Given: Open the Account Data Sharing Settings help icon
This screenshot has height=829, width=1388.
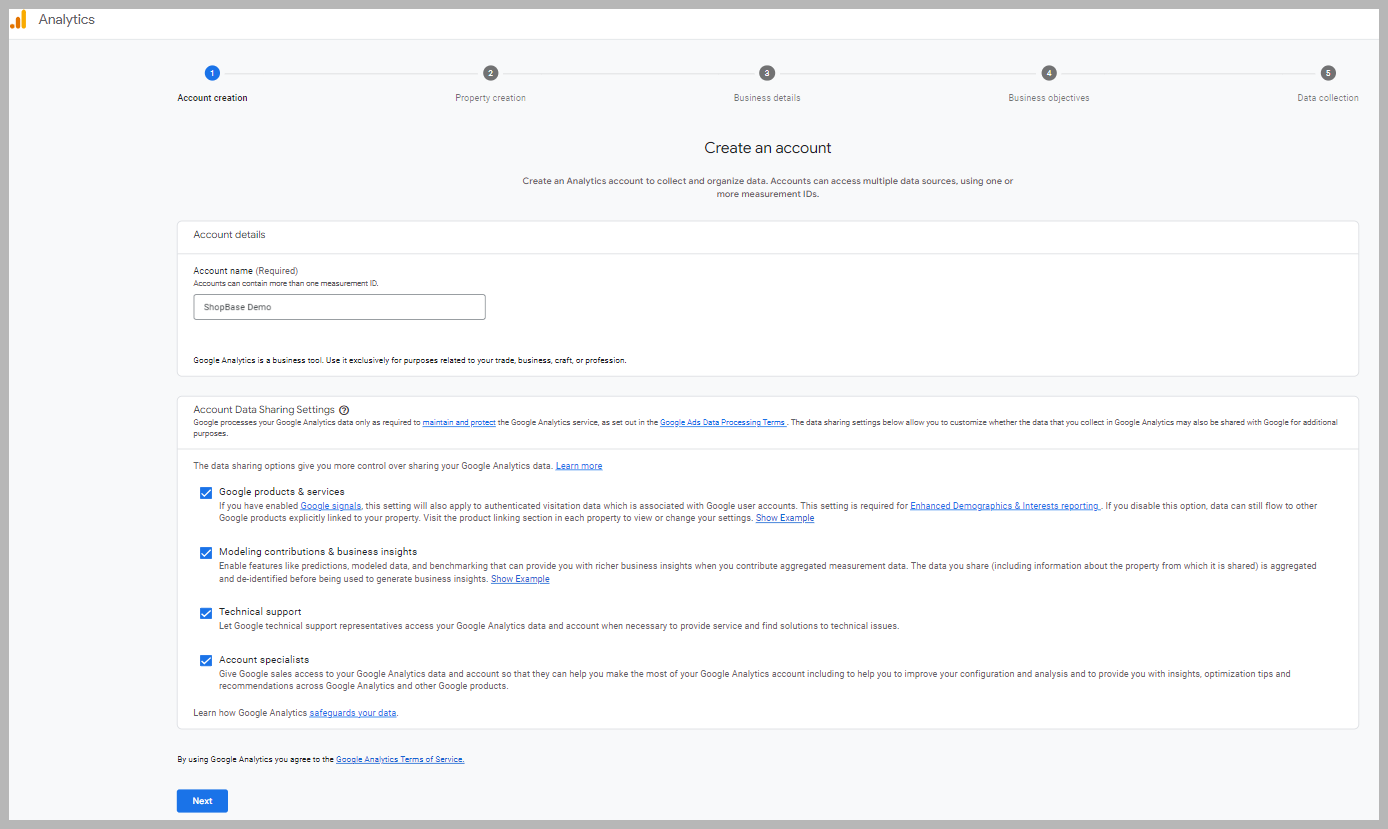Looking at the screenshot, I should [x=344, y=410].
